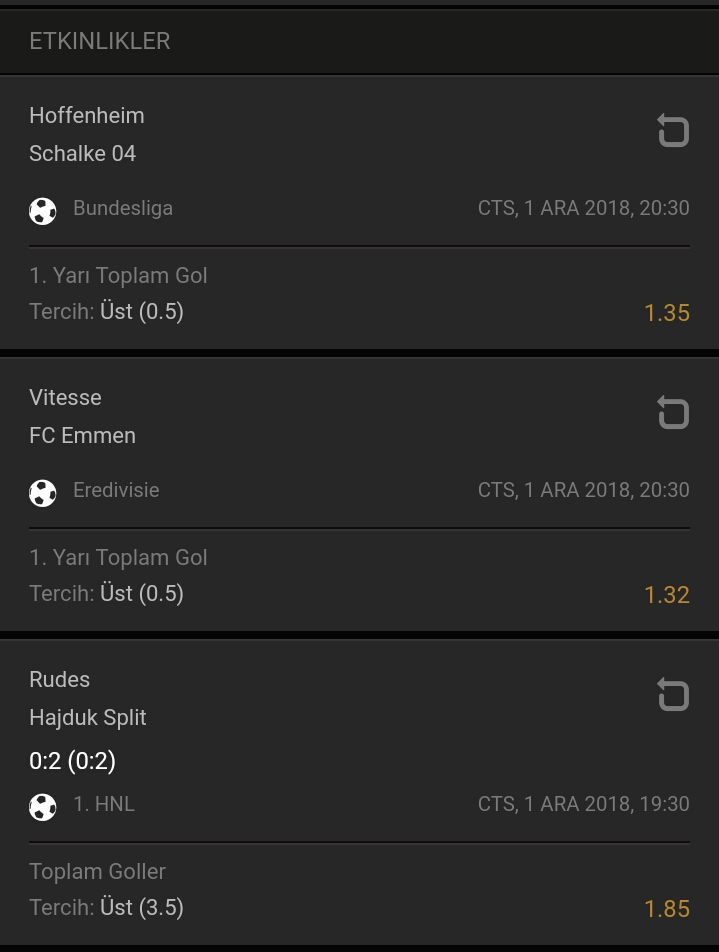Select the 1.85 odds value
This screenshot has height=952, width=719.
tap(666, 909)
